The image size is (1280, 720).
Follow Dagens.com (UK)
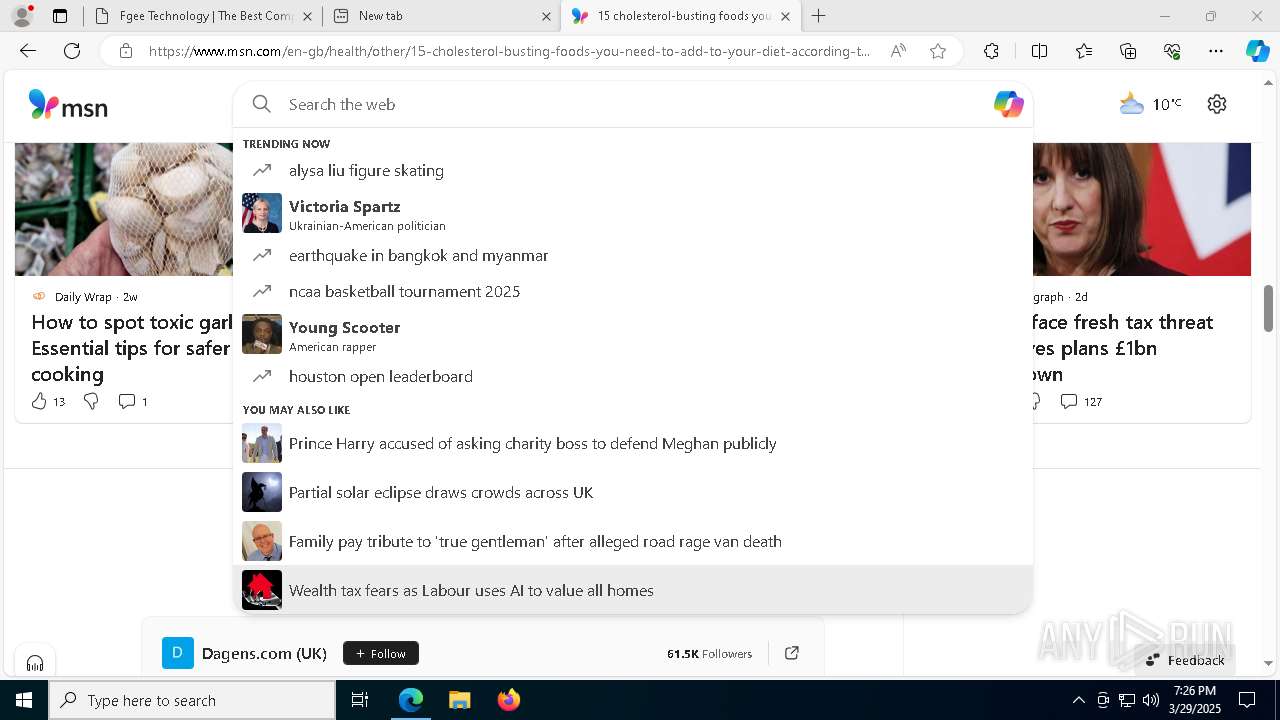click(x=381, y=653)
